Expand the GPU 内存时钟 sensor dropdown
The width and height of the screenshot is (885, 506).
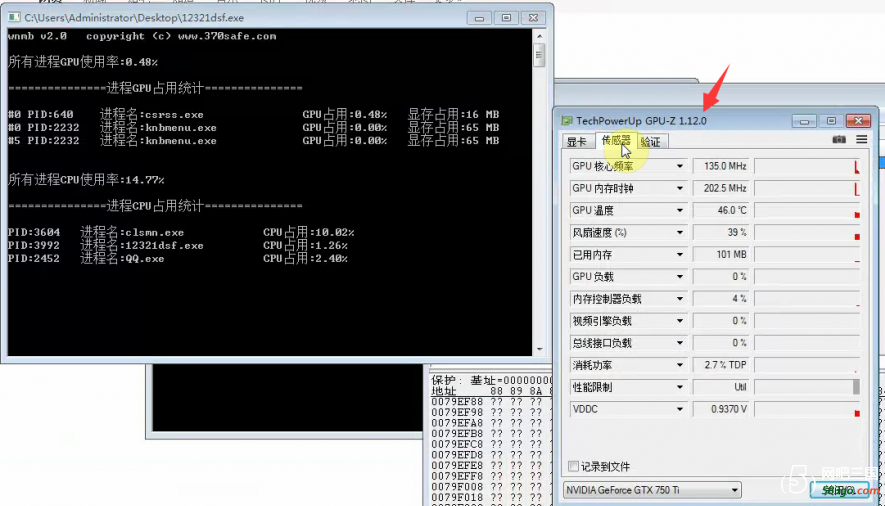(x=680, y=188)
